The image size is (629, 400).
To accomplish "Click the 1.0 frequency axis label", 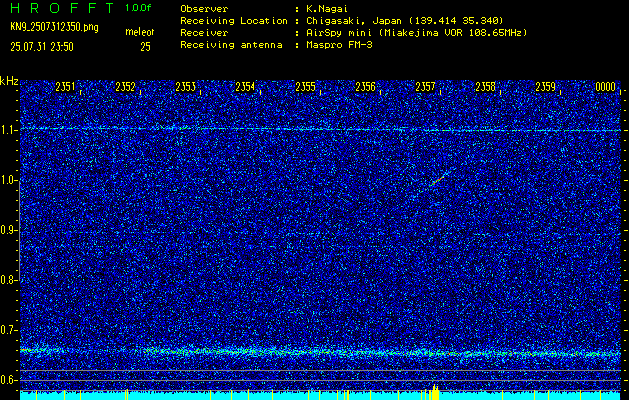I will click(8, 180).
